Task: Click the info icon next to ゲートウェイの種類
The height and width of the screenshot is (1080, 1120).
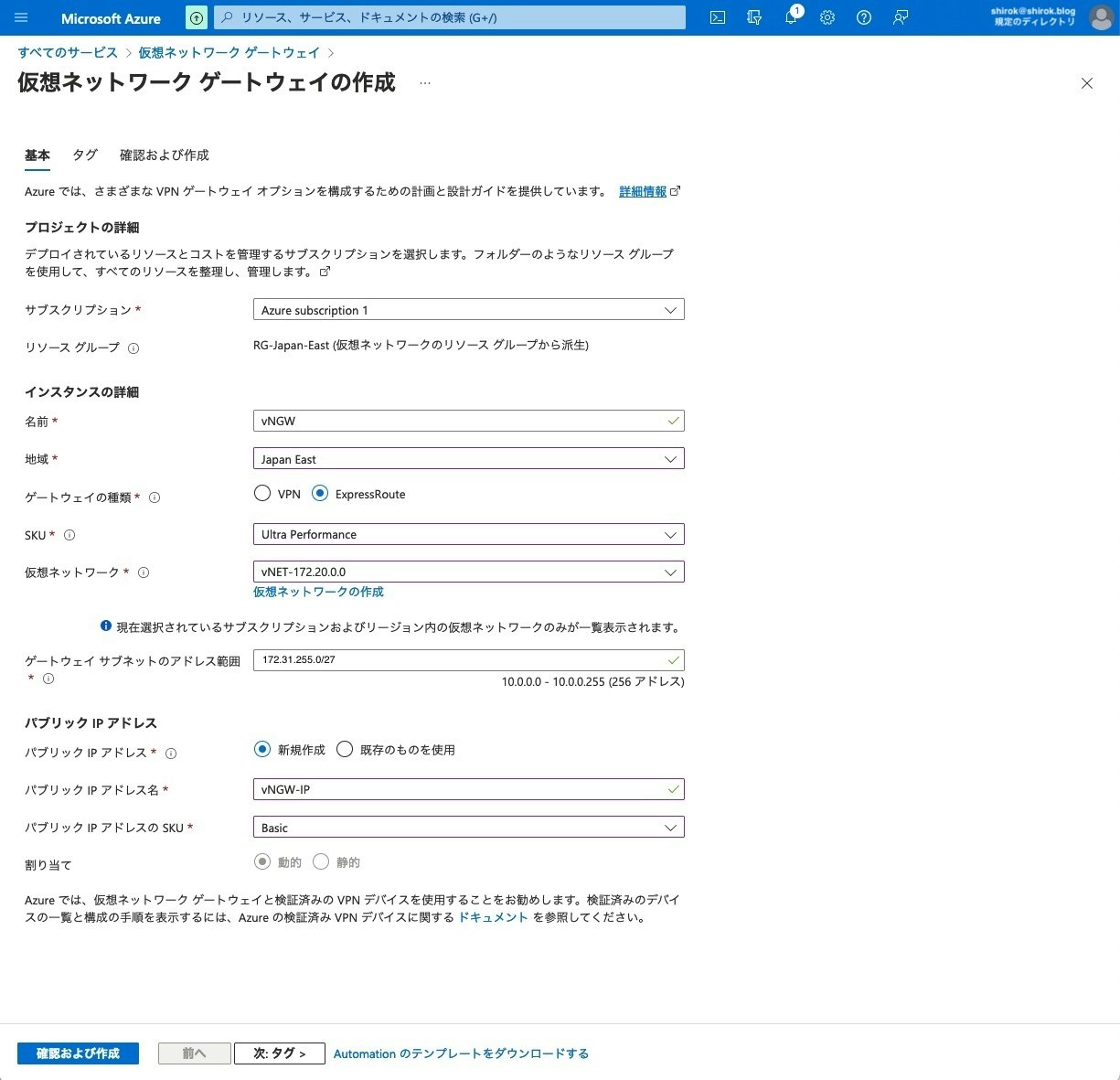Action: (155, 497)
